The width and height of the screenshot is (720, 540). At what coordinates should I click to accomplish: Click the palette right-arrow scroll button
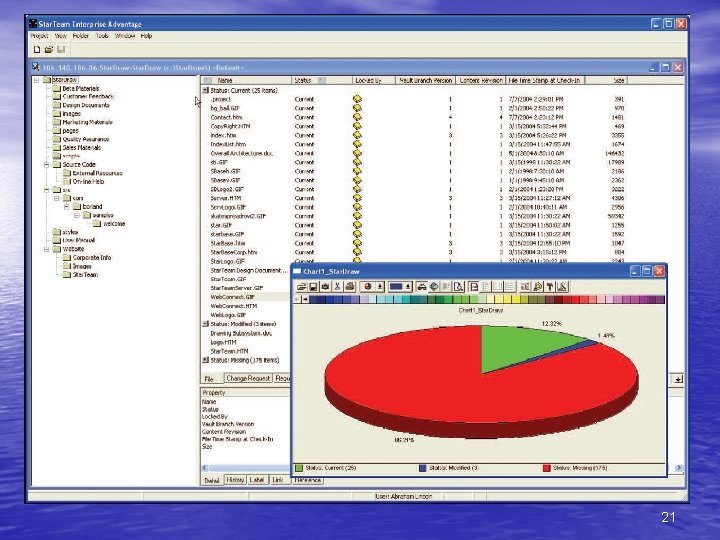click(x=305, y=299)
